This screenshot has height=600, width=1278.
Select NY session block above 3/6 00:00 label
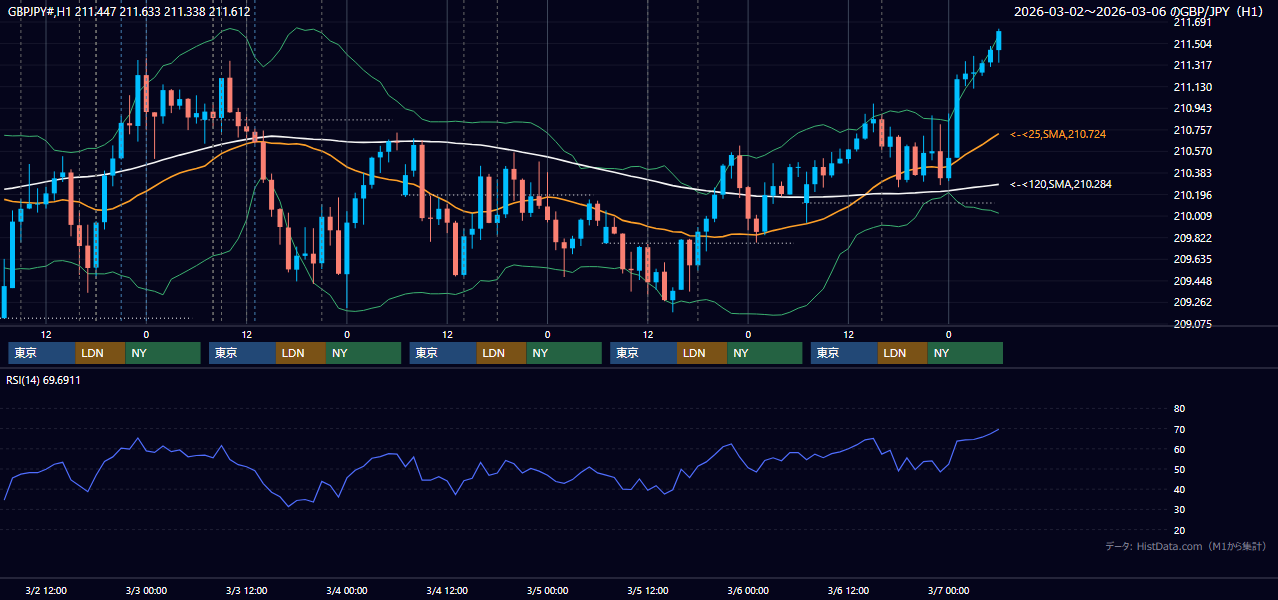pyautogui.click(x=765, y=353)
